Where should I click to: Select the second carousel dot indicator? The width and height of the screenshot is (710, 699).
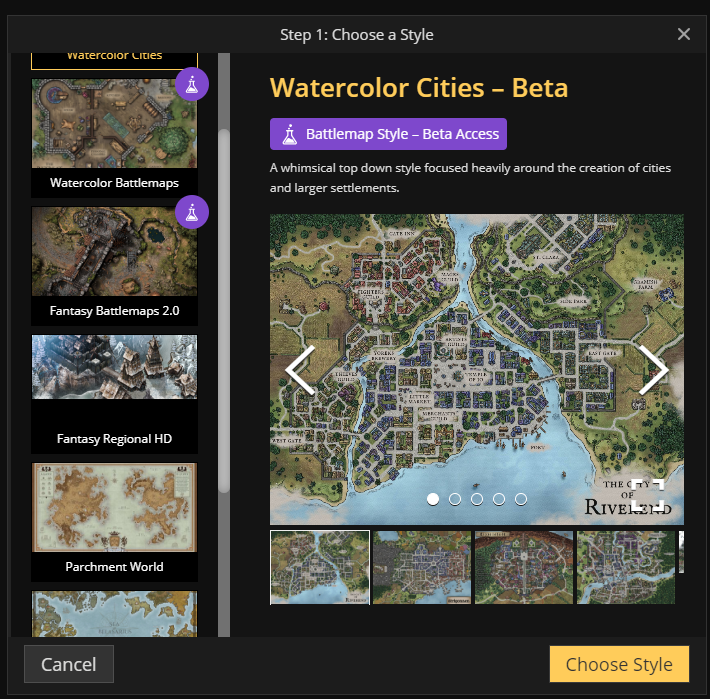tap(455, 498)
